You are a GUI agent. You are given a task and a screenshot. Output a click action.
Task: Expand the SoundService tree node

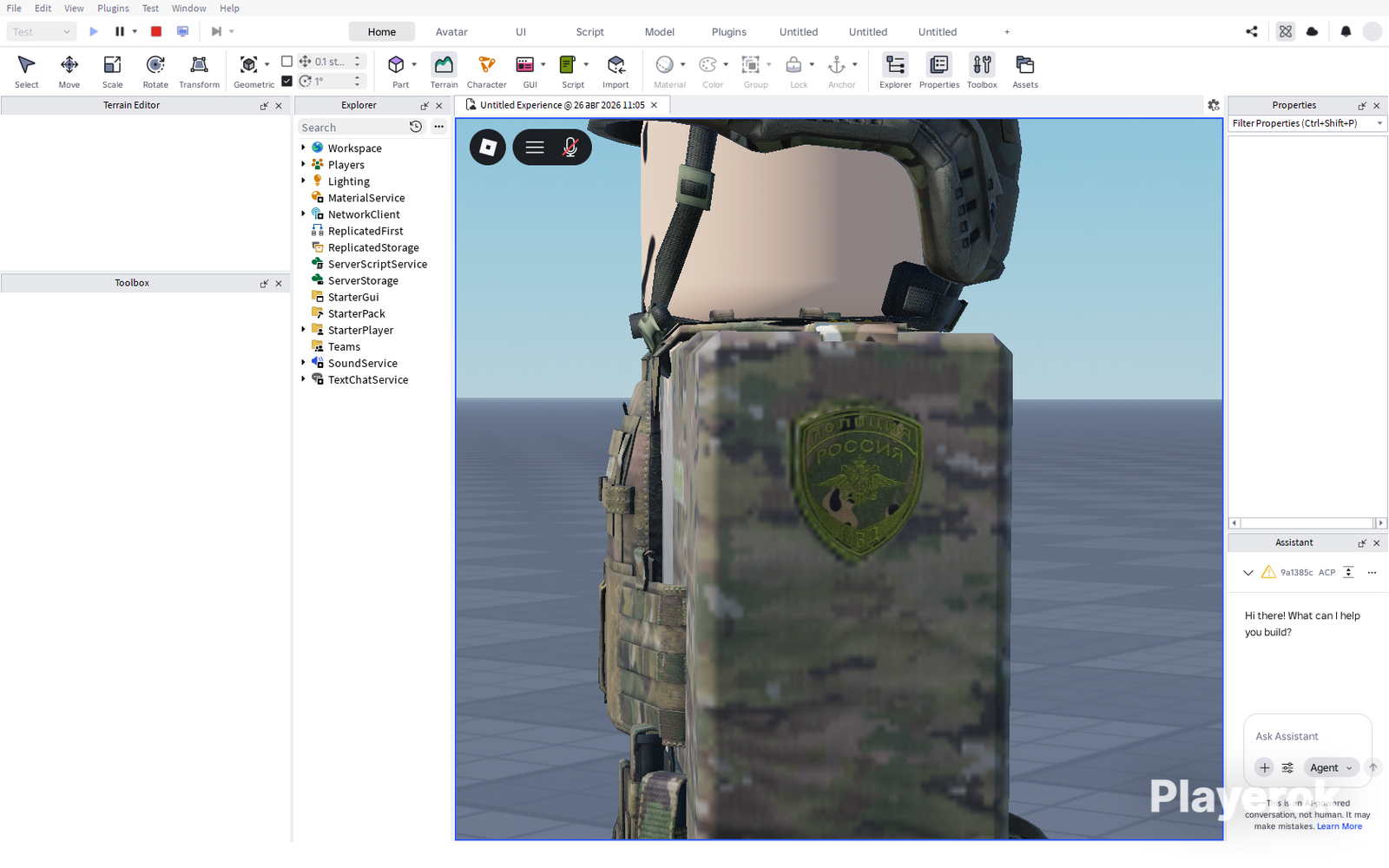(x=303, y=362)
